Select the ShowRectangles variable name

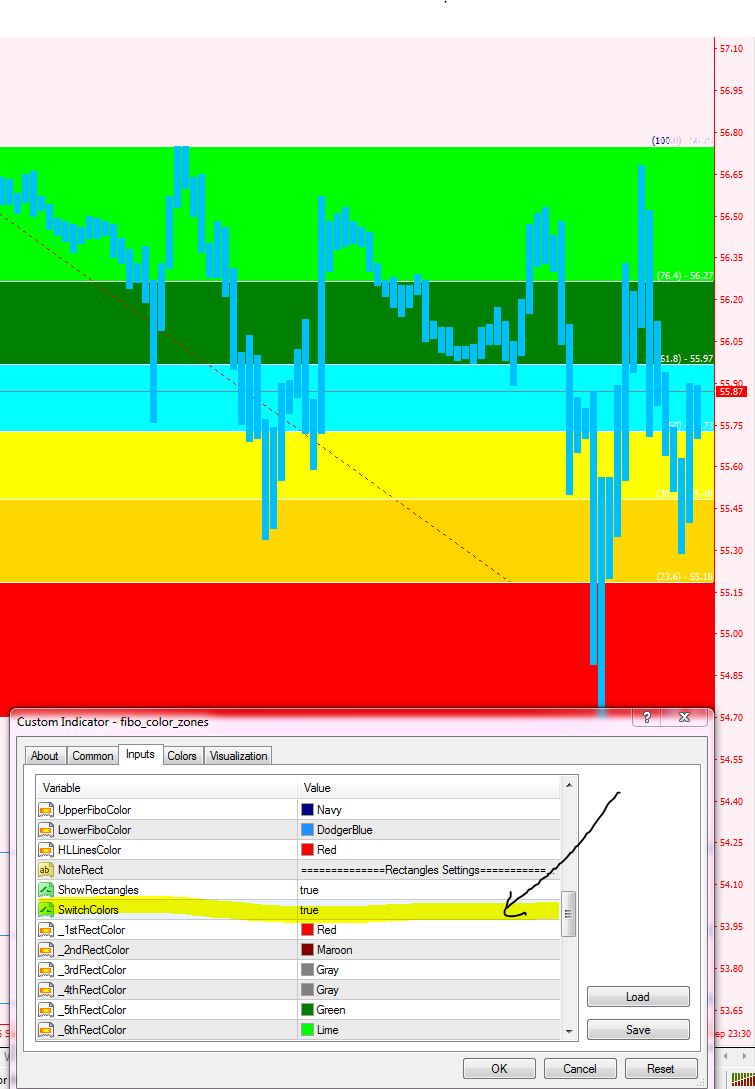tap(98, 890)
